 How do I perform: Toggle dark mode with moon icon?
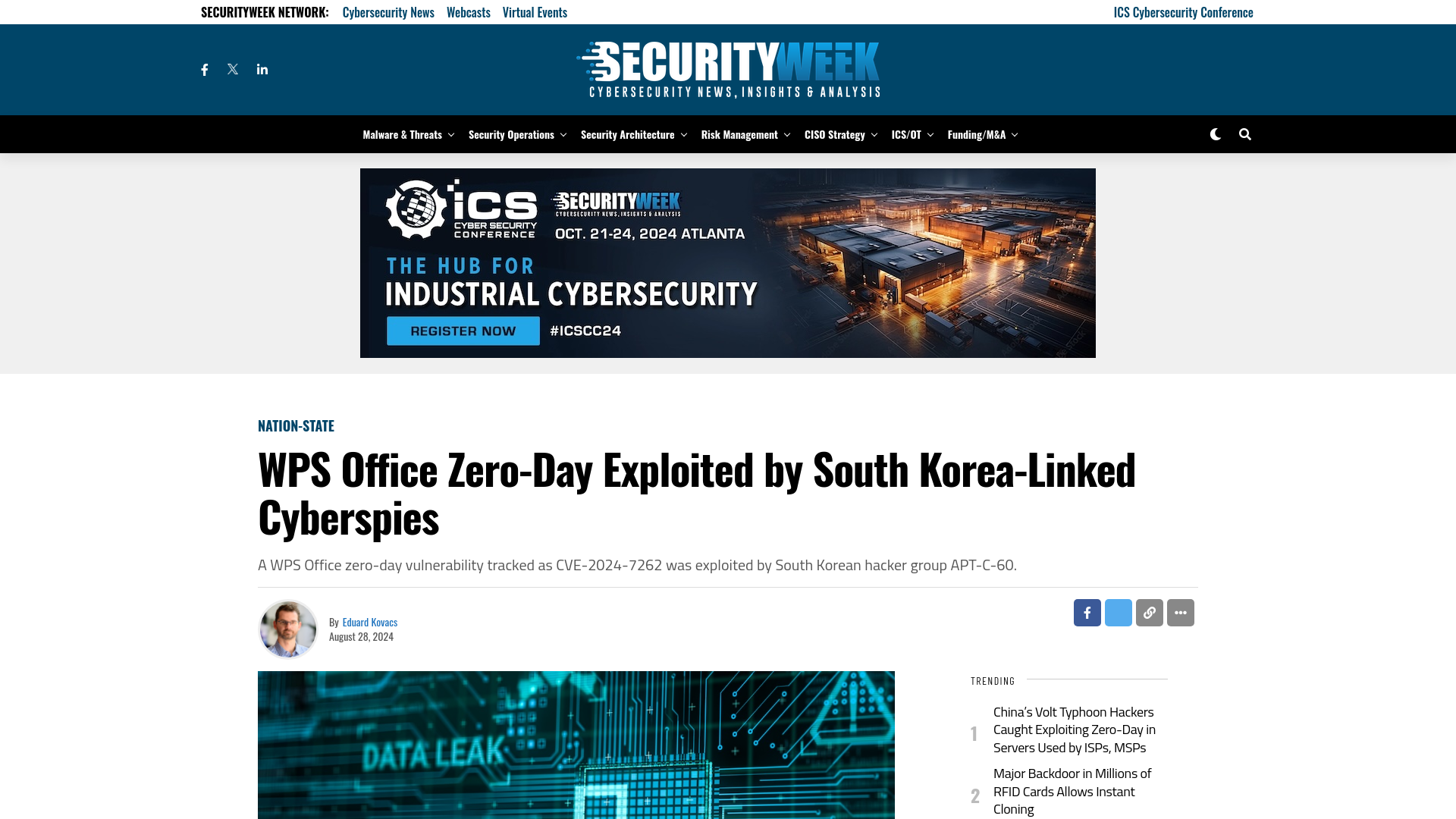[x=1215, y=134]
